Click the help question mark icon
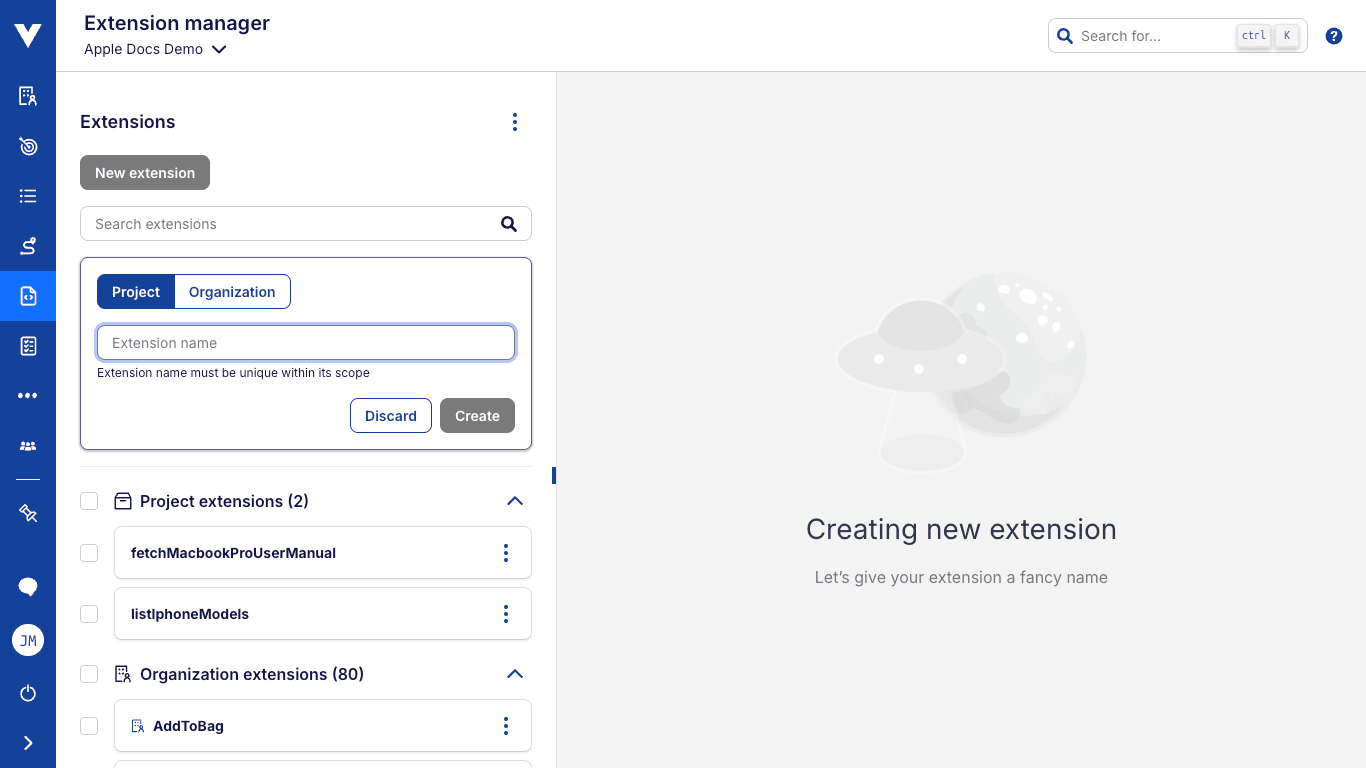This screenshot has height=768, width=1366. click(1333, 35)
